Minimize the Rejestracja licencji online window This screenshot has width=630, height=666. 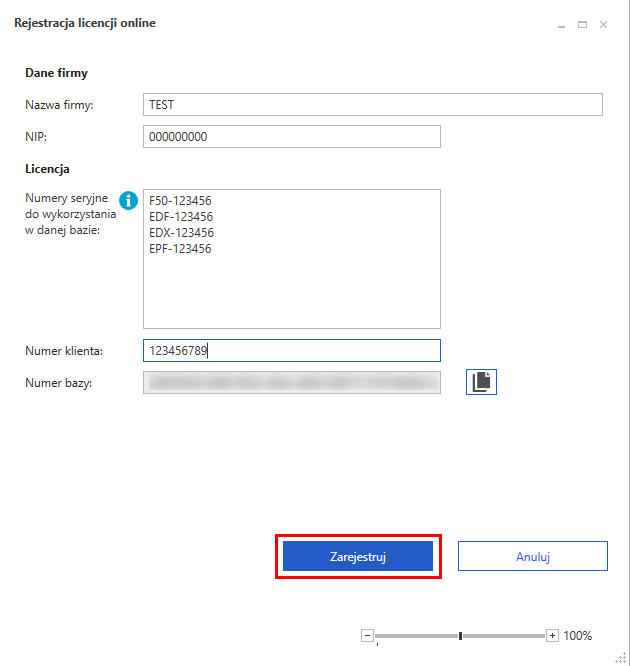click(x=561, y=25)
